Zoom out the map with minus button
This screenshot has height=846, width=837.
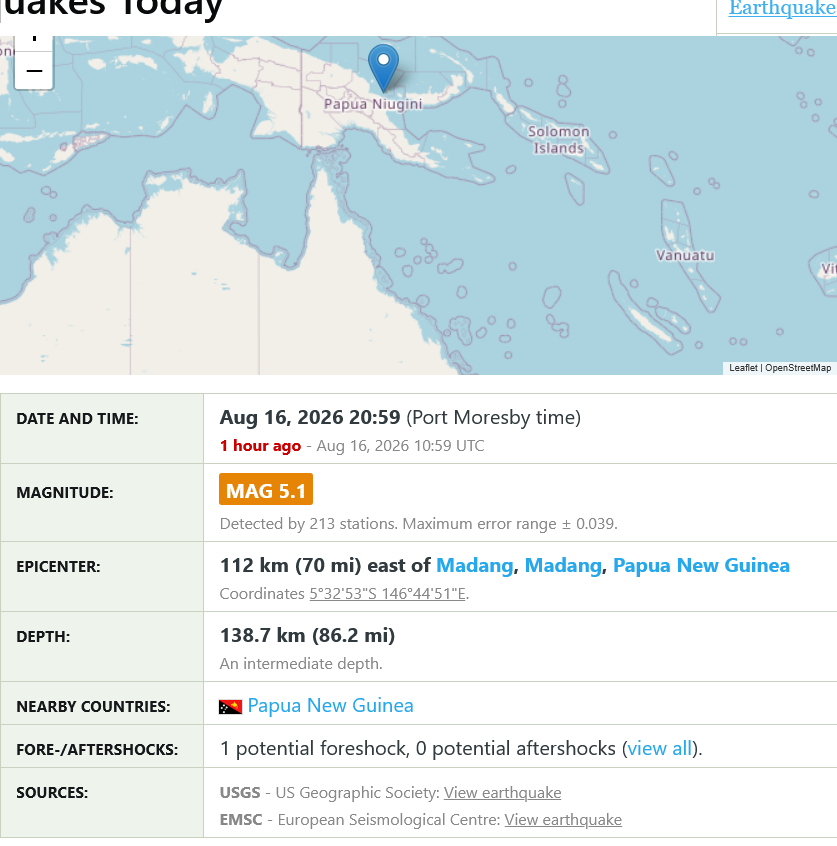click(34, 71)
